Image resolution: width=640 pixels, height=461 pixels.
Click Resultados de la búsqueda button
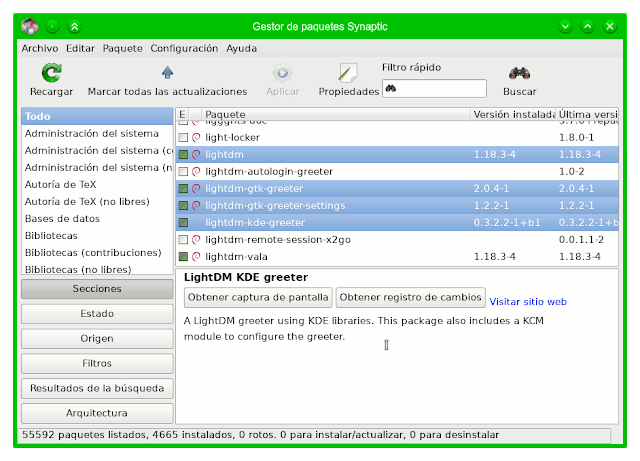point(97,388)
